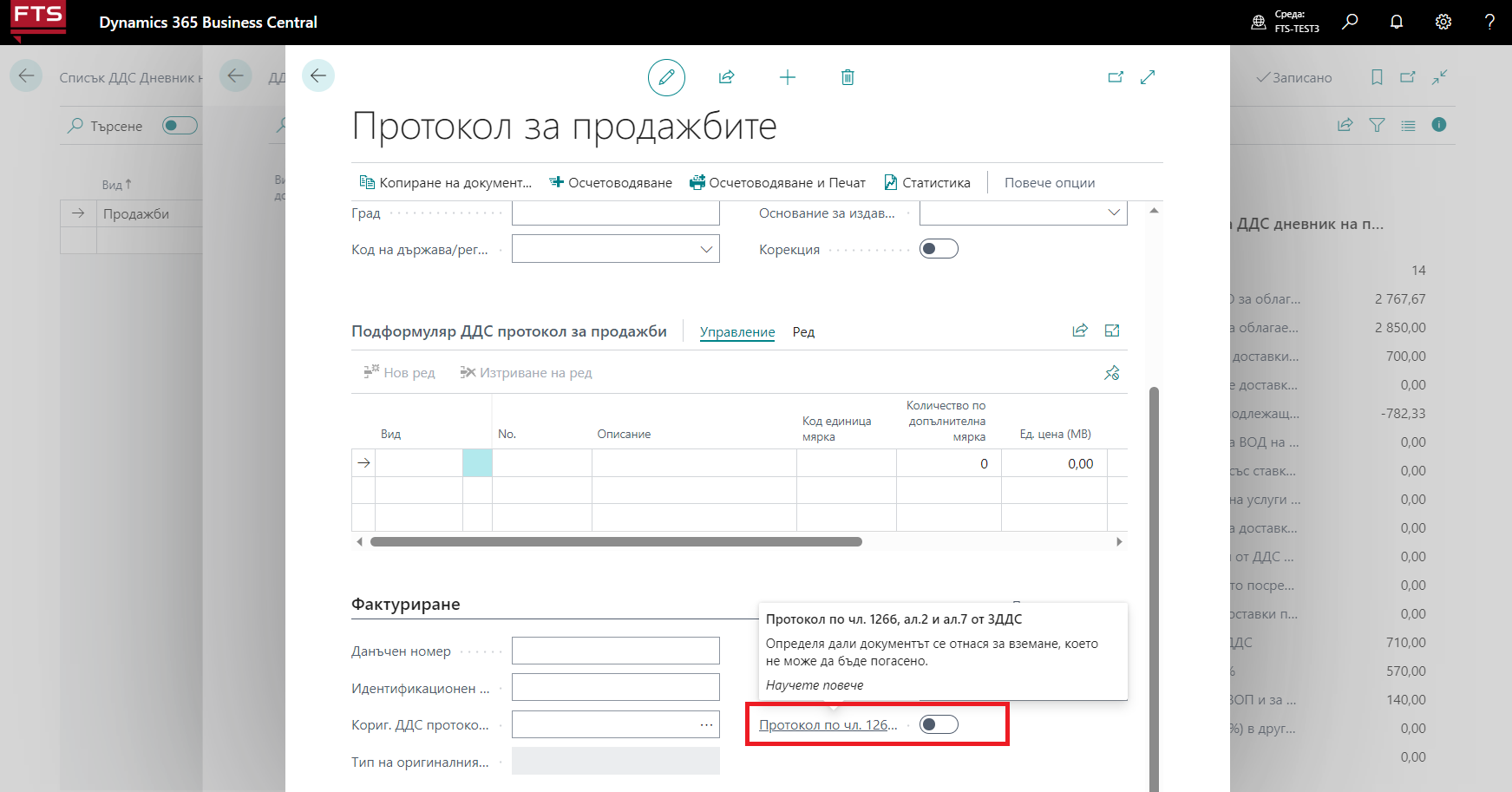Click Осчетоводяване action
1512x792 pixels.
[611, 182]
